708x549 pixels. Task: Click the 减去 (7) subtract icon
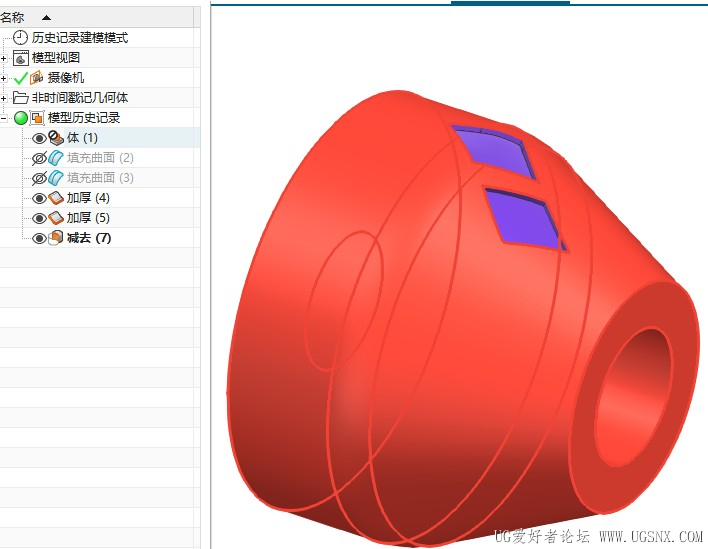(56, 237)
